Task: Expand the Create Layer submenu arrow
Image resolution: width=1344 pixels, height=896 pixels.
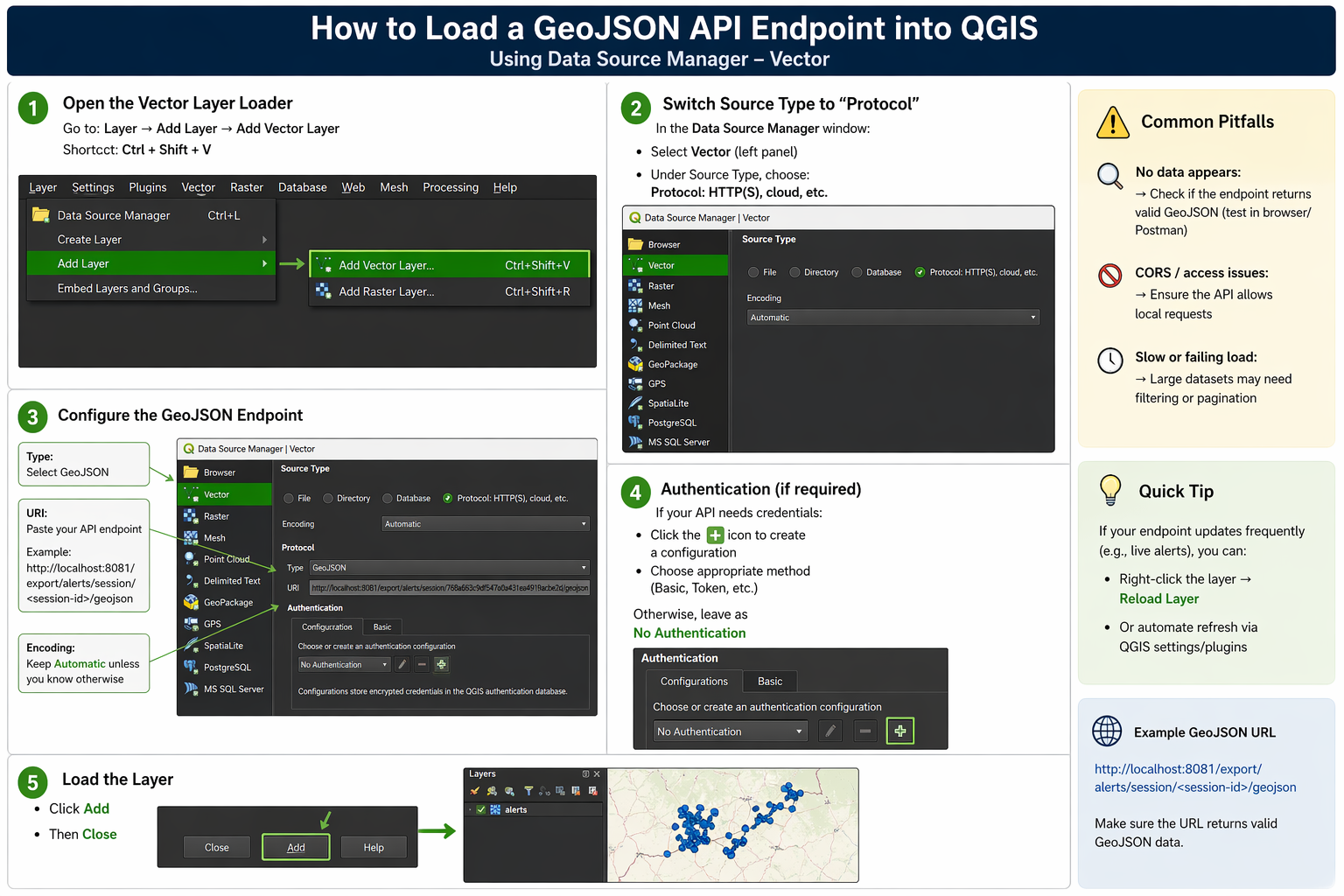Action: [264, 240]
